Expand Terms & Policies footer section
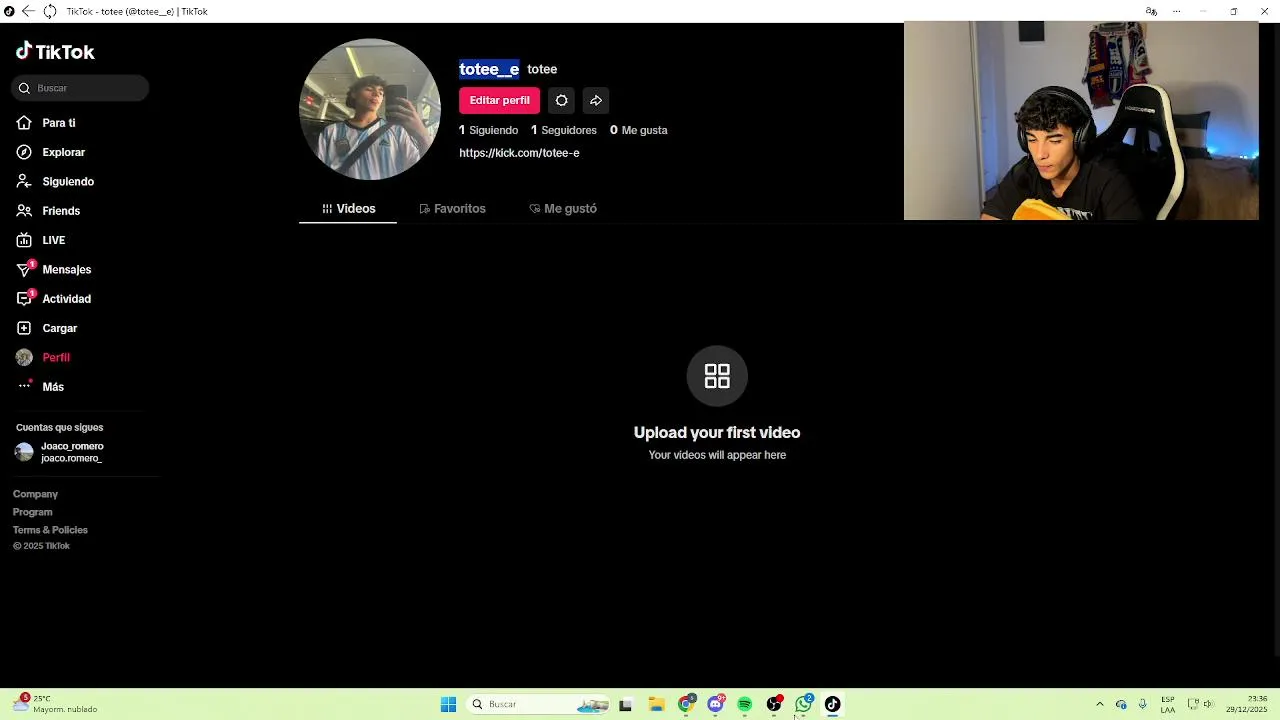1280x720 pixels. click(x=50, y=530)
